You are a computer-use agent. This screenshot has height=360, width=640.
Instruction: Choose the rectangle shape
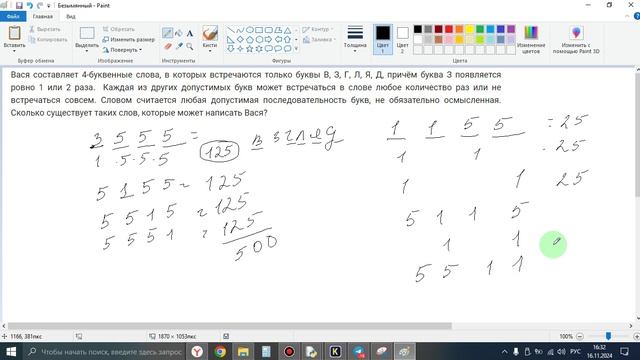259,30
